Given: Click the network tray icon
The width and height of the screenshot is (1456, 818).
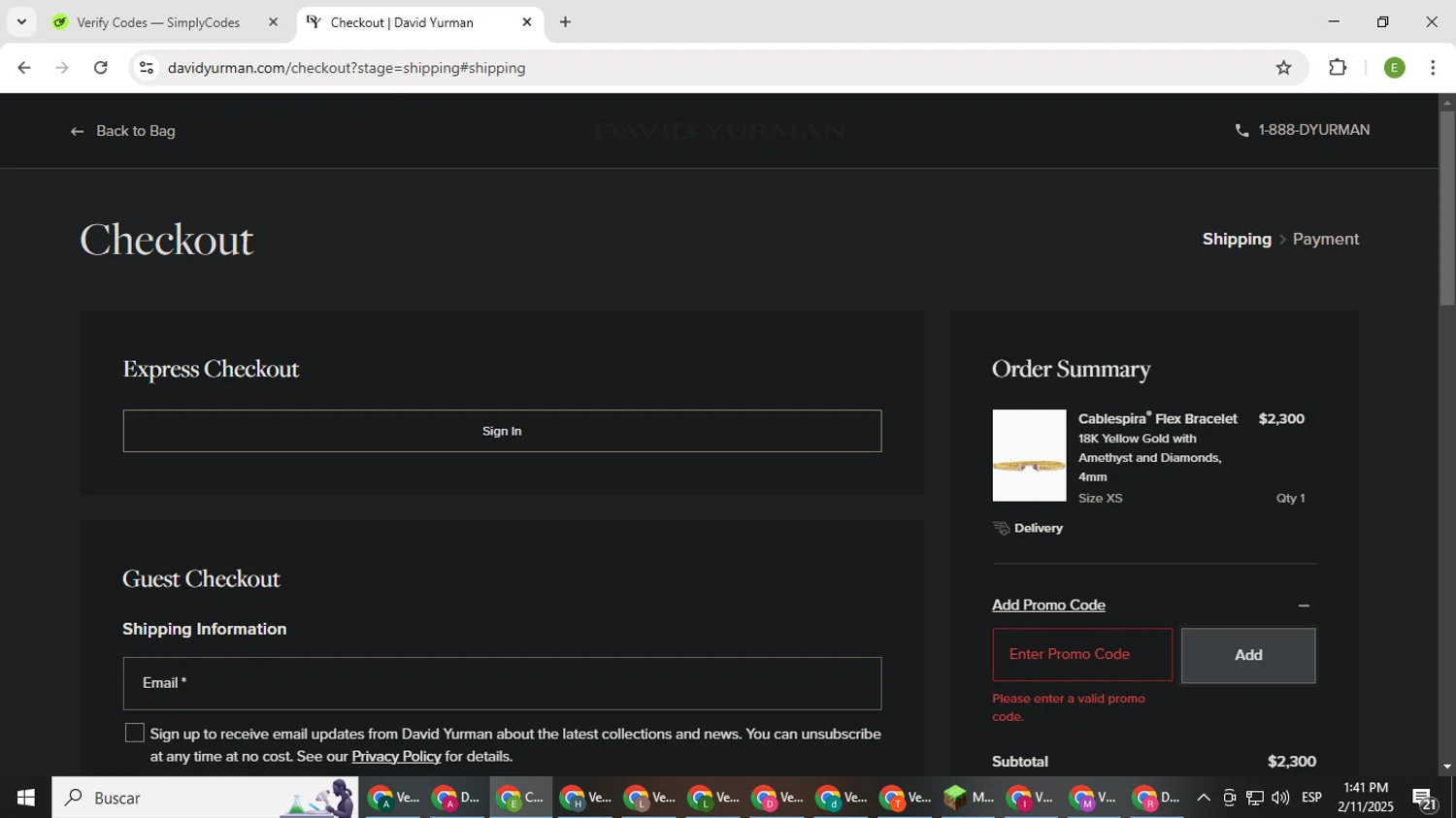Looking at the screenshot, I should pyautogui.click(x=1254, y=798).
